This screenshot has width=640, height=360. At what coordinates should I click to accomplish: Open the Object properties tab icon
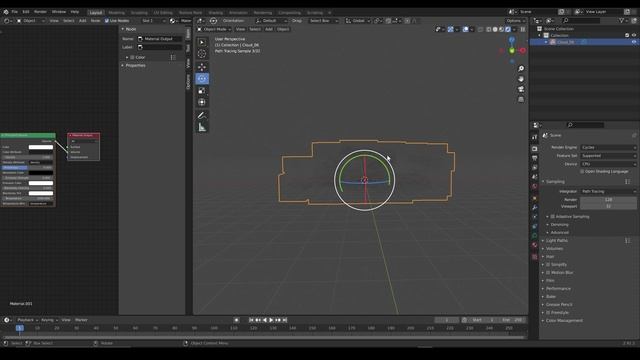(535, 198)
